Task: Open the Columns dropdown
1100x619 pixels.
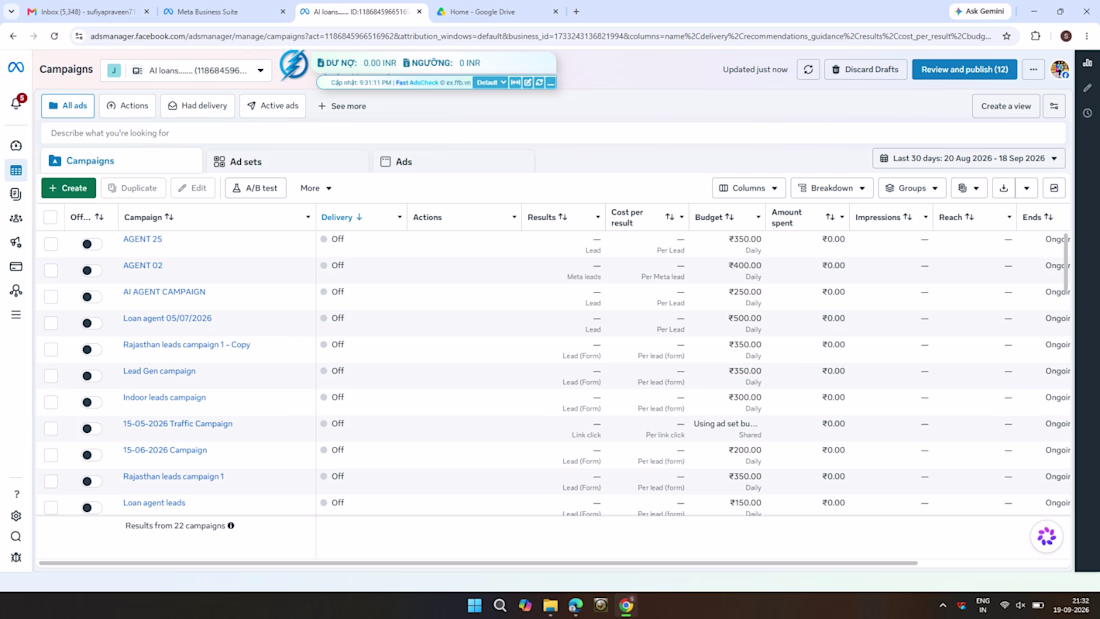Action: click(x=749, y=188)
